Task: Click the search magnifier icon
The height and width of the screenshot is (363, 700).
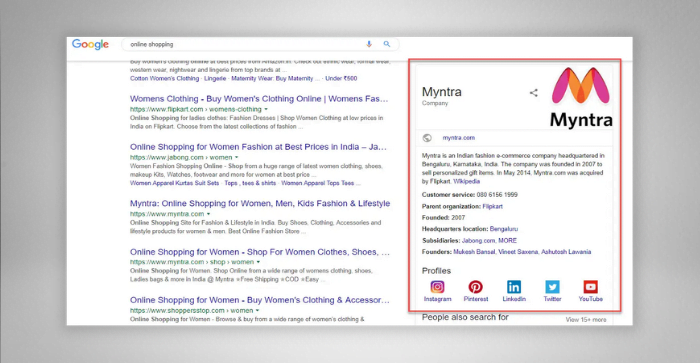Action: pos(387,44)
